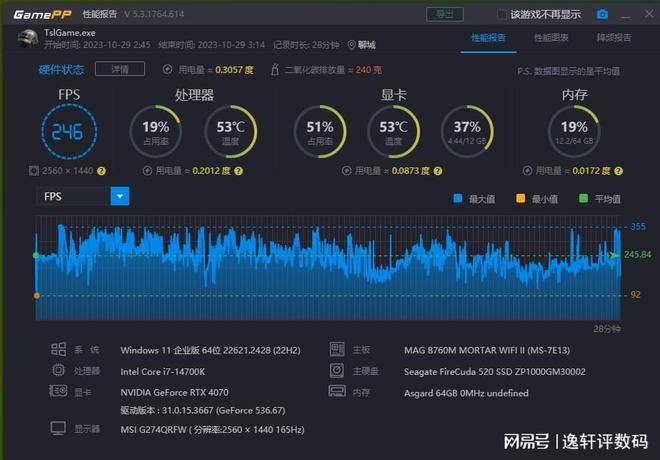Click the graphics card icon
The width and height of the screenshot is (660, 460).
click(58, 391)
